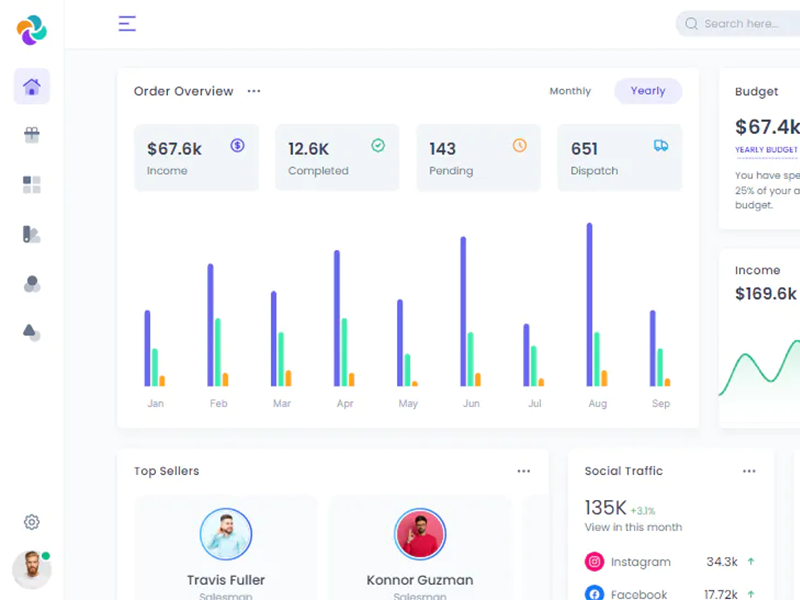The image size is (800, 600).
Task: Click the Completed checkmark icon
Action: pos(378,145)
